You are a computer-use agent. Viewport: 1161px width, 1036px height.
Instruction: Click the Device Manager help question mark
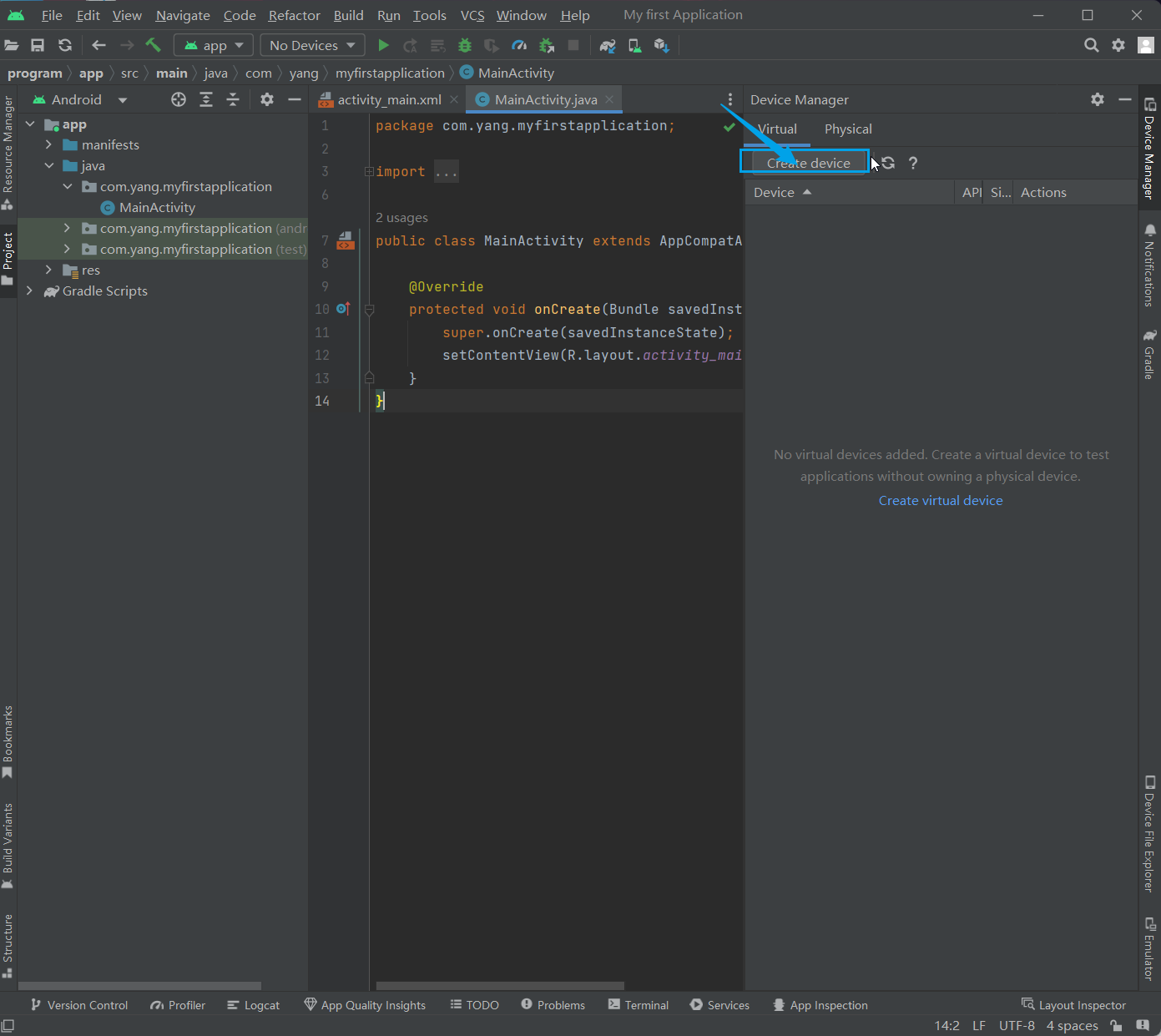point(913,163)
